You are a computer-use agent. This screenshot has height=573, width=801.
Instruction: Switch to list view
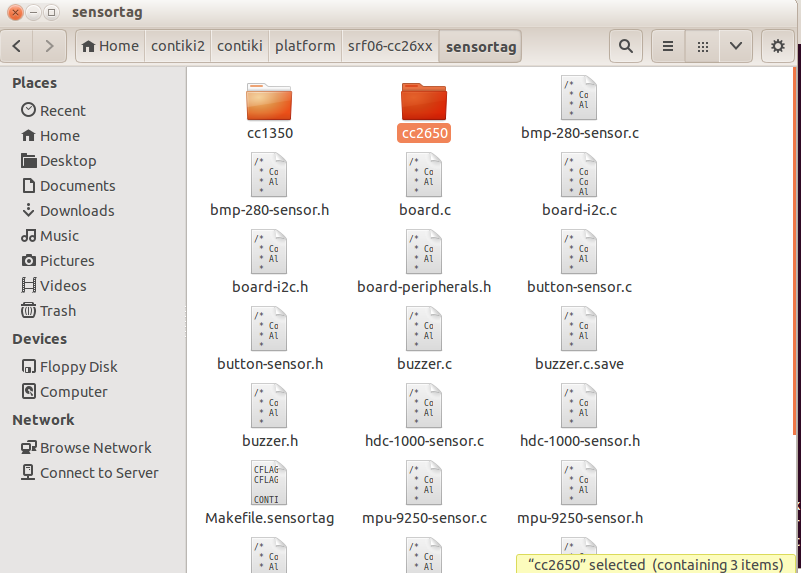668,46
